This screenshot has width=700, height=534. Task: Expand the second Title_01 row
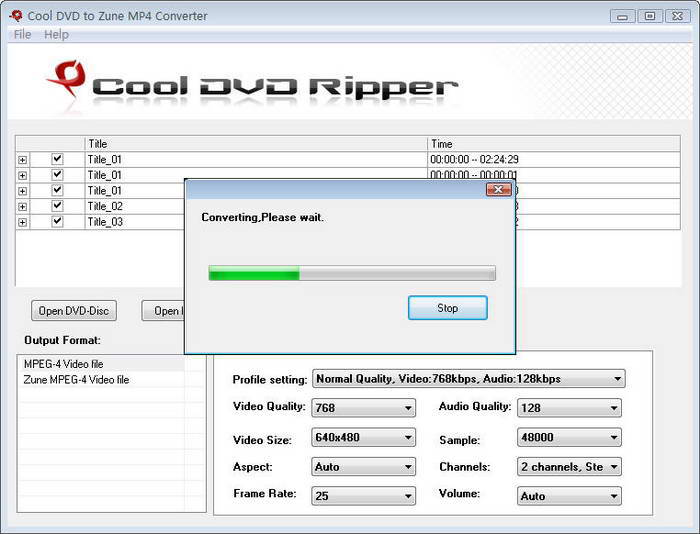(x=23, y=175)
